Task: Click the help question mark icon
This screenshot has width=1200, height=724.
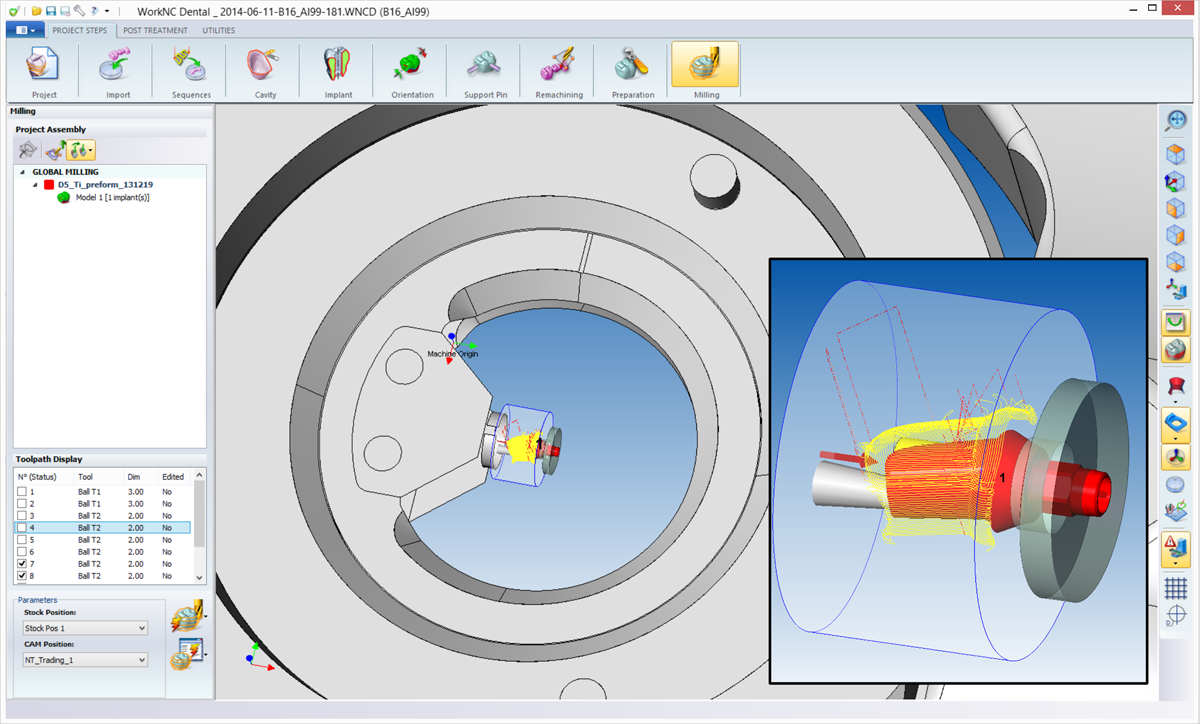Action: pos(92,10)
